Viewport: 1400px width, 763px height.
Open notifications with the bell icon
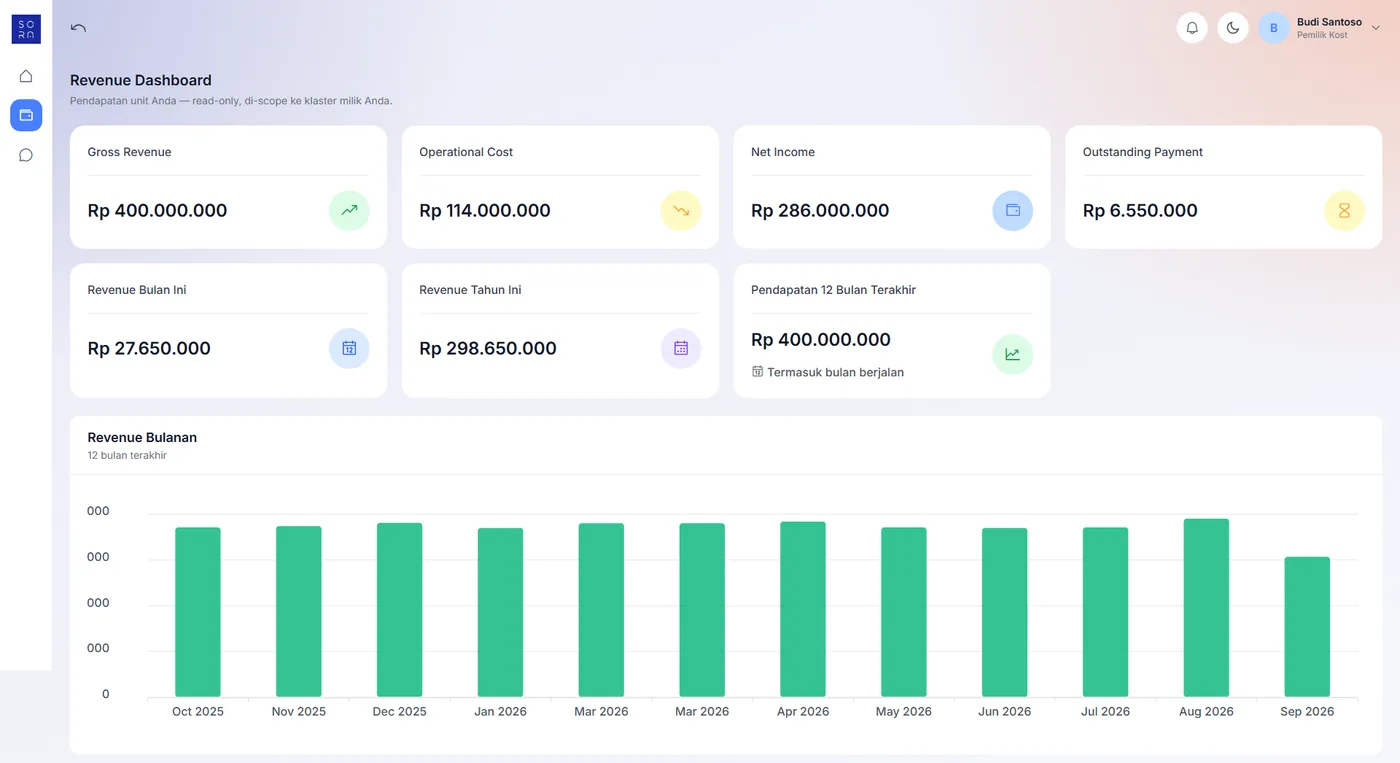(x=1192, y=28)
